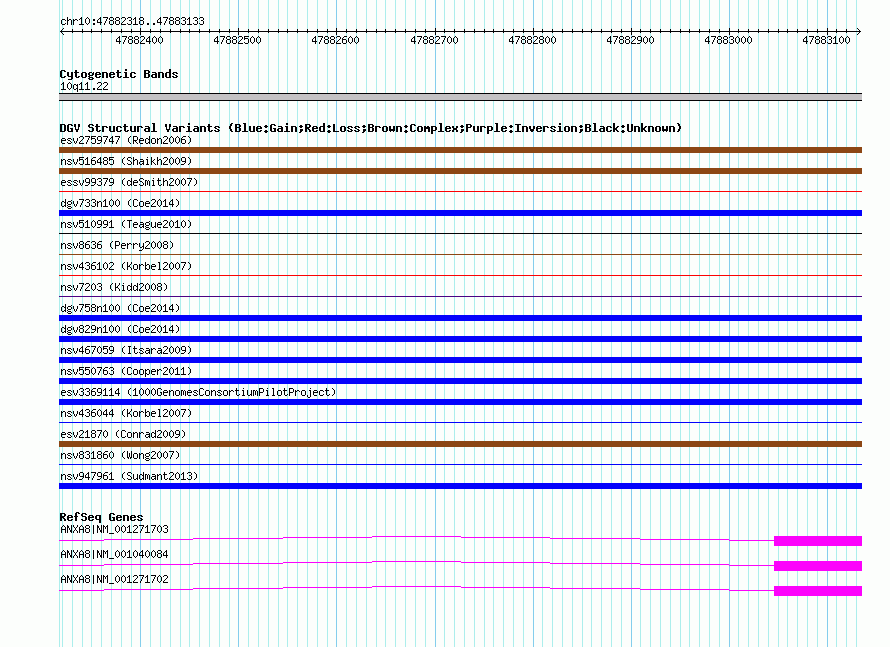Click the esv3369114 1000GenomesConsortiumPilotProject label

[198, 392]
